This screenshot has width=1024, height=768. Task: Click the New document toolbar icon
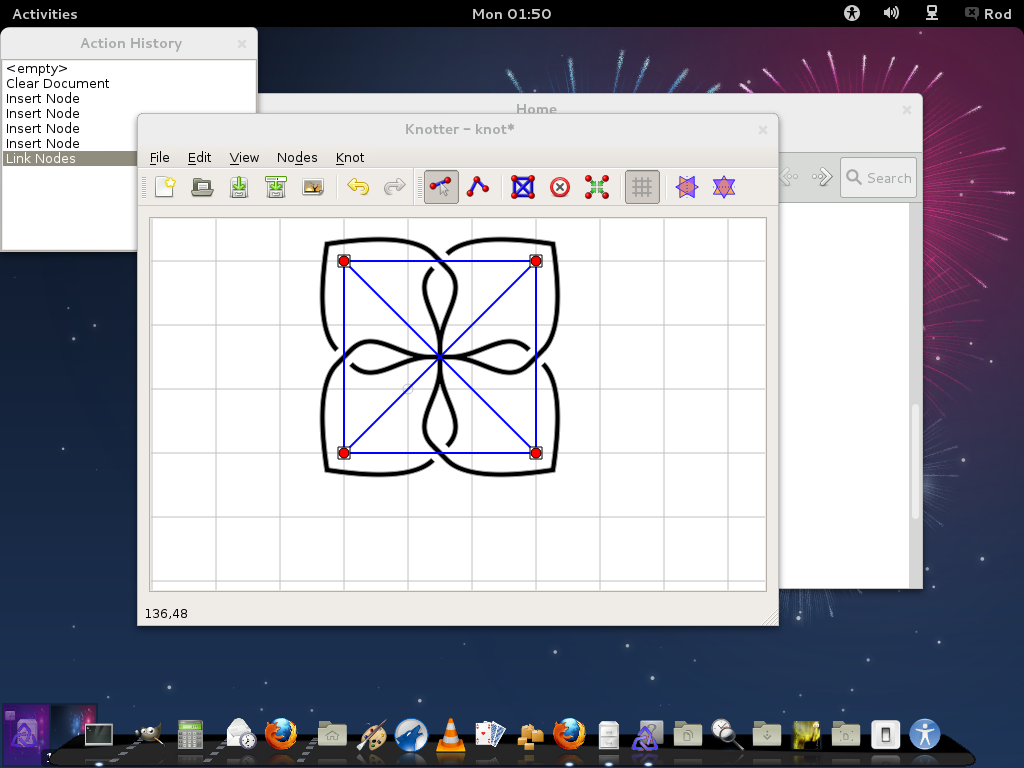(x=166, y=187)
